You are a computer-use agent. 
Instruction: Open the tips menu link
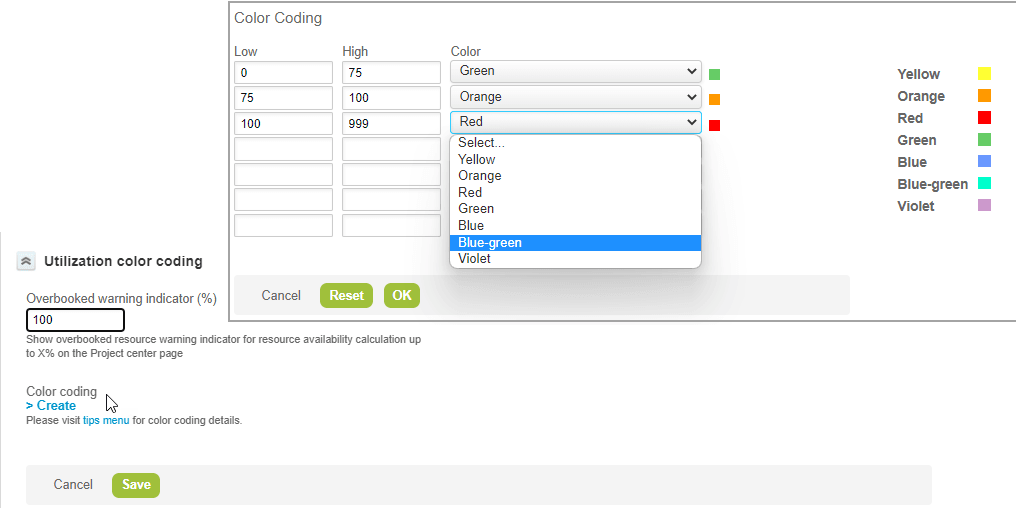click(106, 421)
